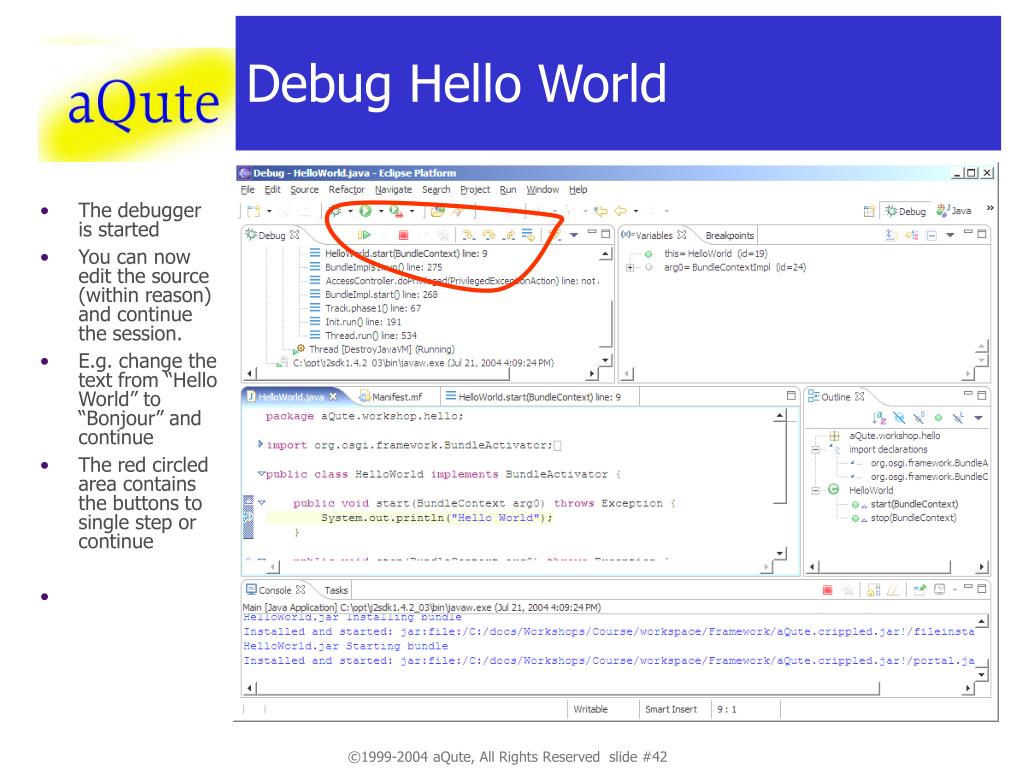Click the bug Debug launch icon in toolbar
This screenshot has height=768, width=1024.
336,211
